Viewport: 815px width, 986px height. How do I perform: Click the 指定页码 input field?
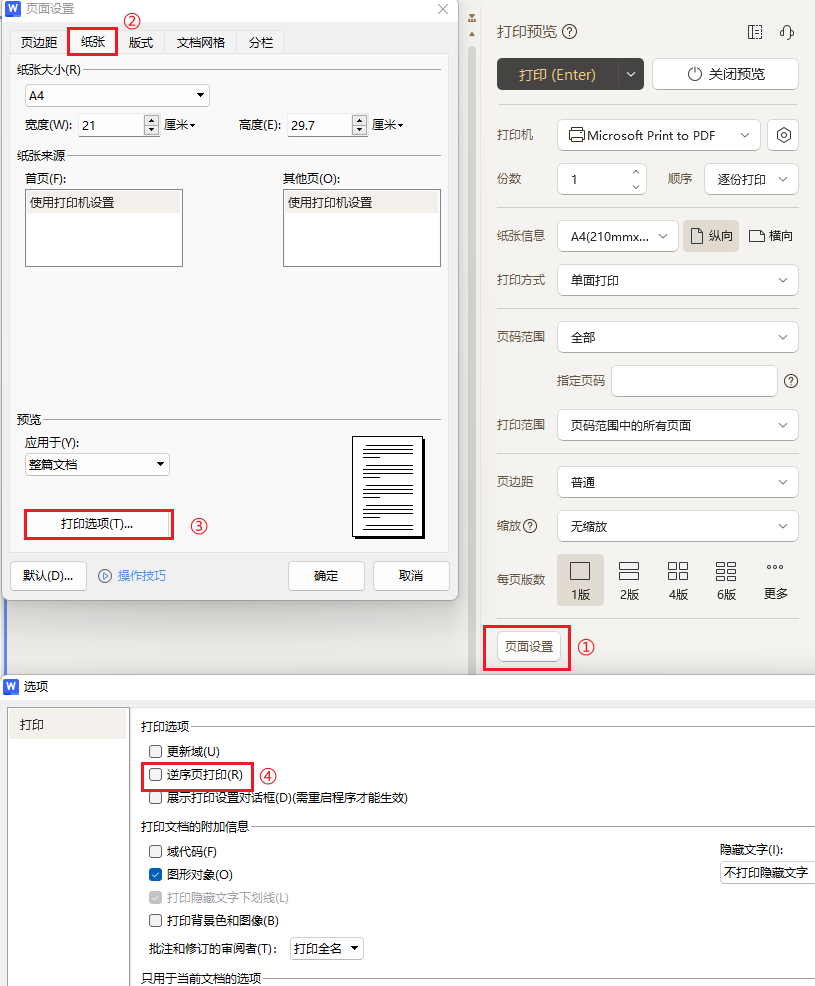694,381
